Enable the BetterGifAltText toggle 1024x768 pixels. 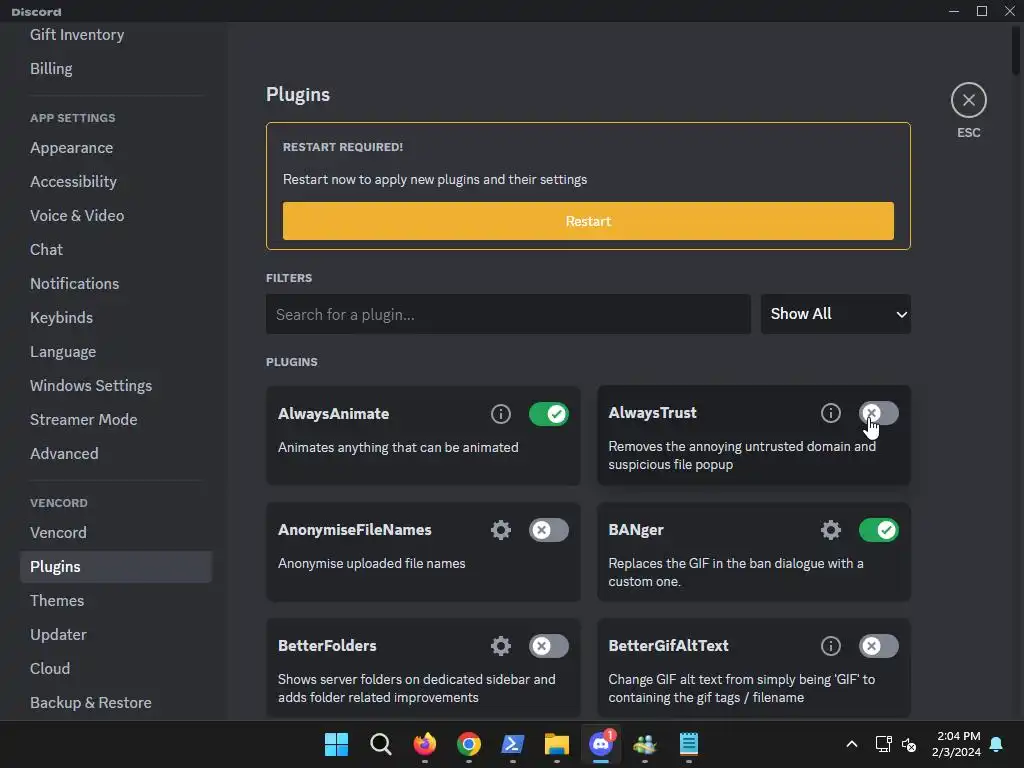(x=878, y=646)
